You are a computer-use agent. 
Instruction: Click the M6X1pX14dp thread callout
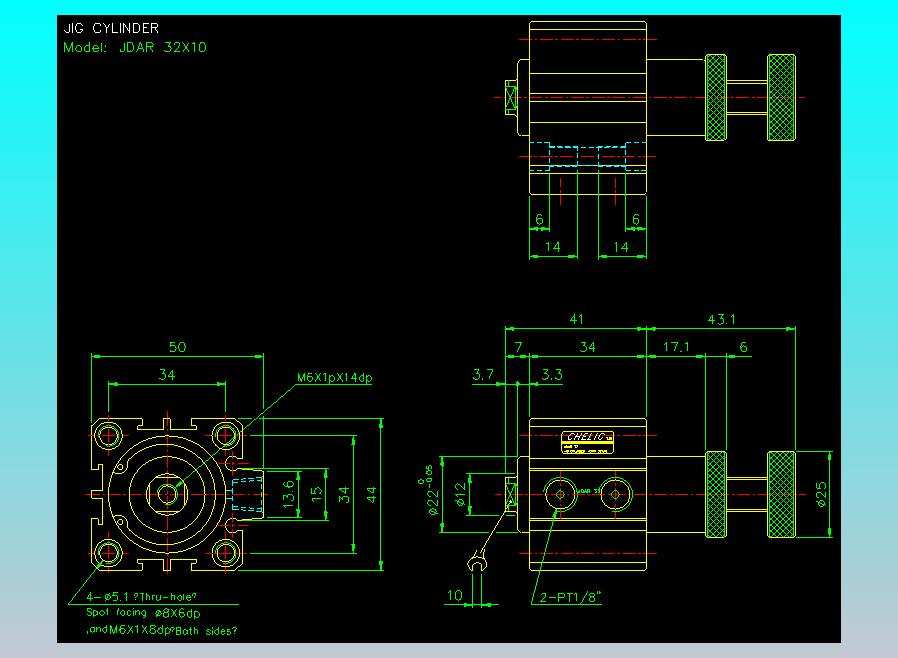334,378
